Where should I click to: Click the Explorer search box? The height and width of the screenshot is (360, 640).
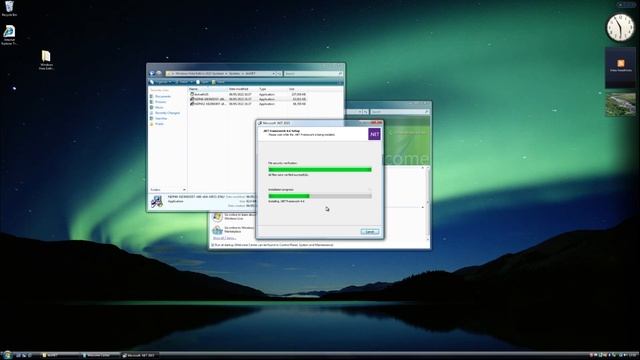(313, 73)
